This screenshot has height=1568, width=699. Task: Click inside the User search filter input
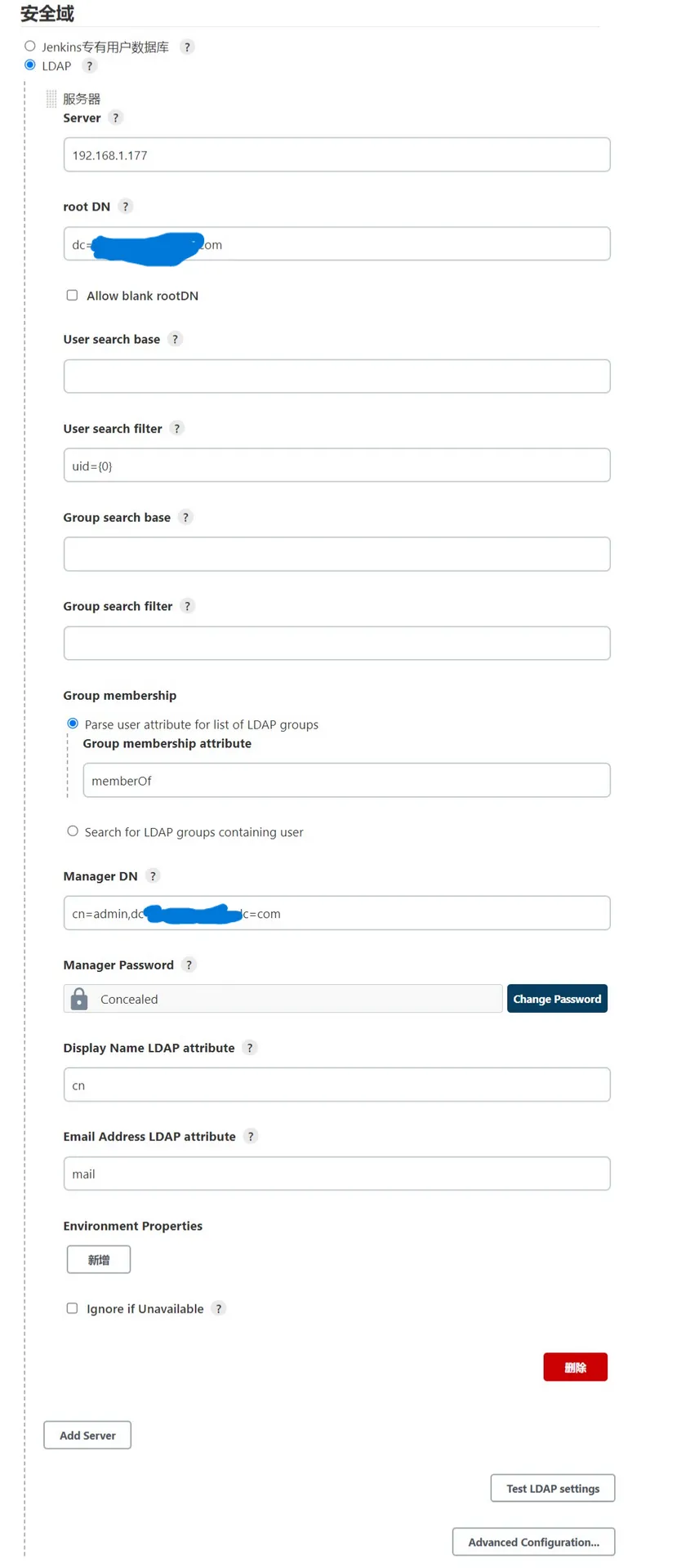click(336, 465)
